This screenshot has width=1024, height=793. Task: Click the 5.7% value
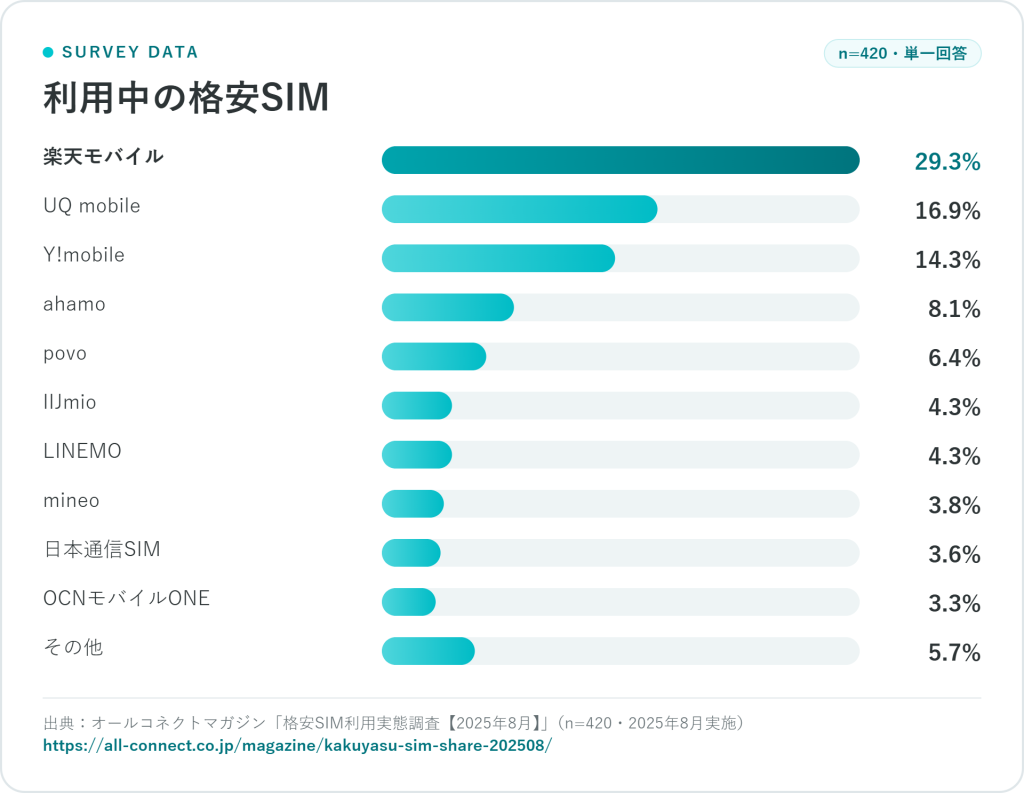(954, 652)
